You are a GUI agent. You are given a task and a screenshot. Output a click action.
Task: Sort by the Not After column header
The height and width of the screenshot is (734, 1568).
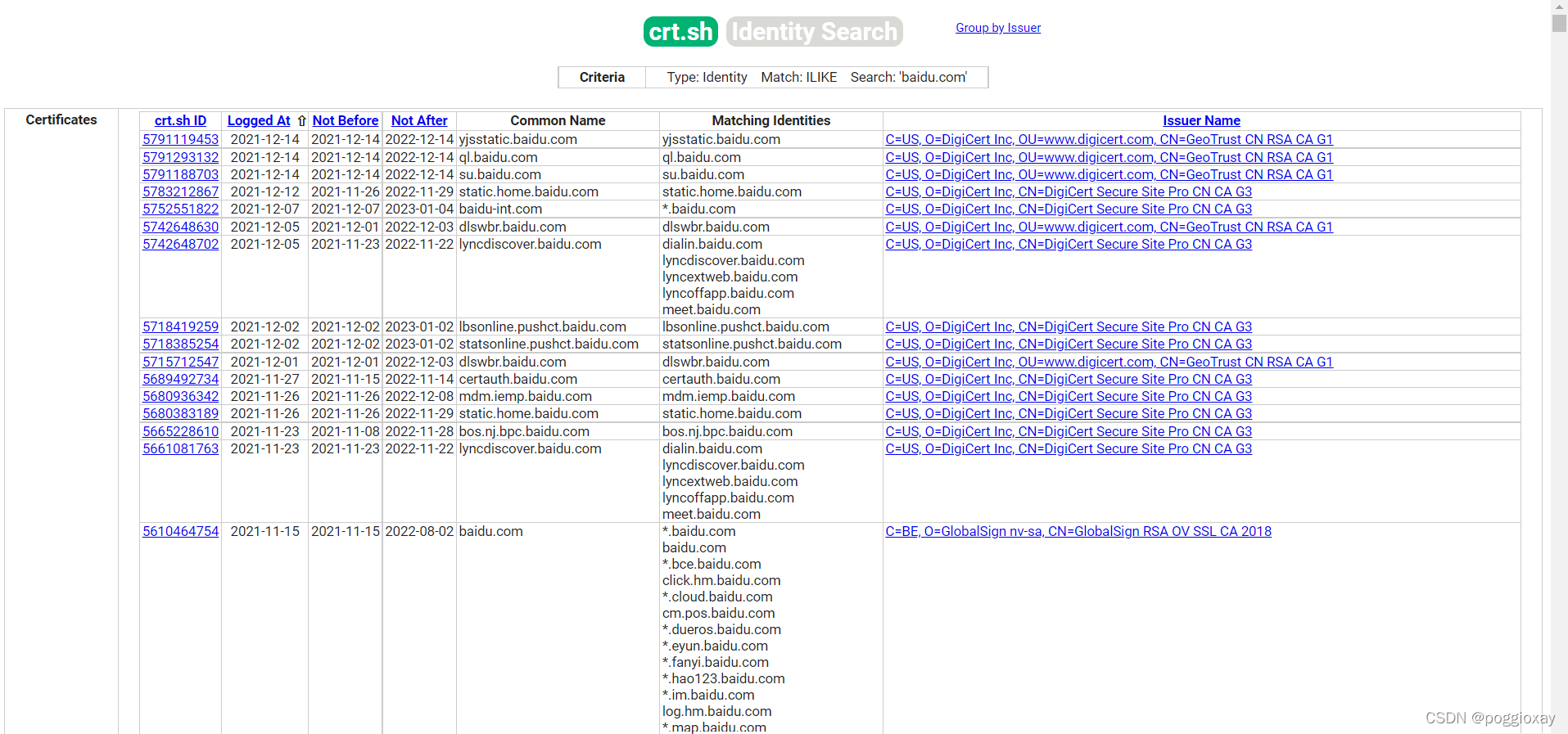point(419,120)
